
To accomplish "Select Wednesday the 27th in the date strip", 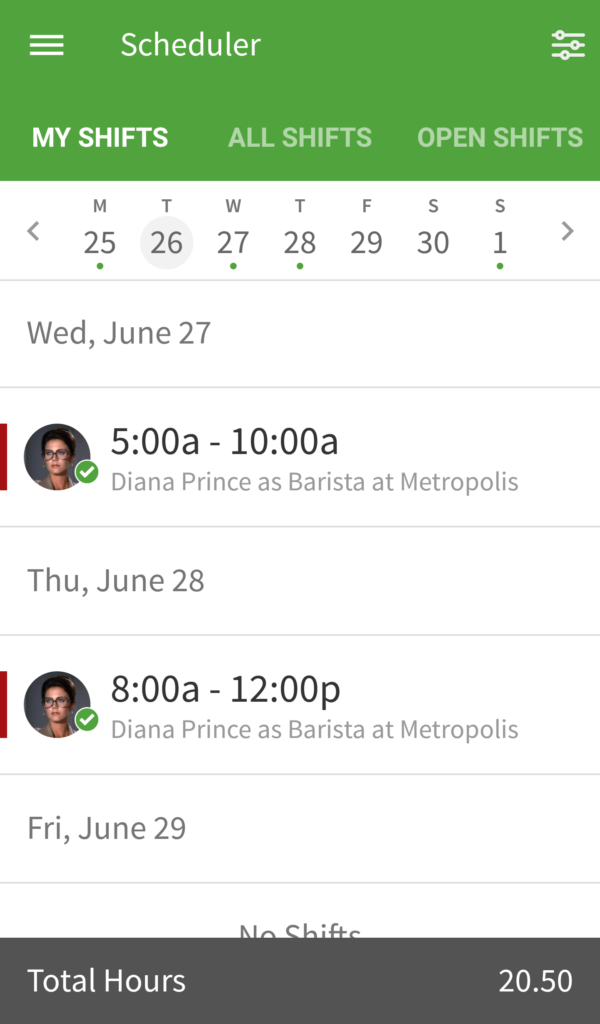I will pyautogui.click(x=233, y=241).
